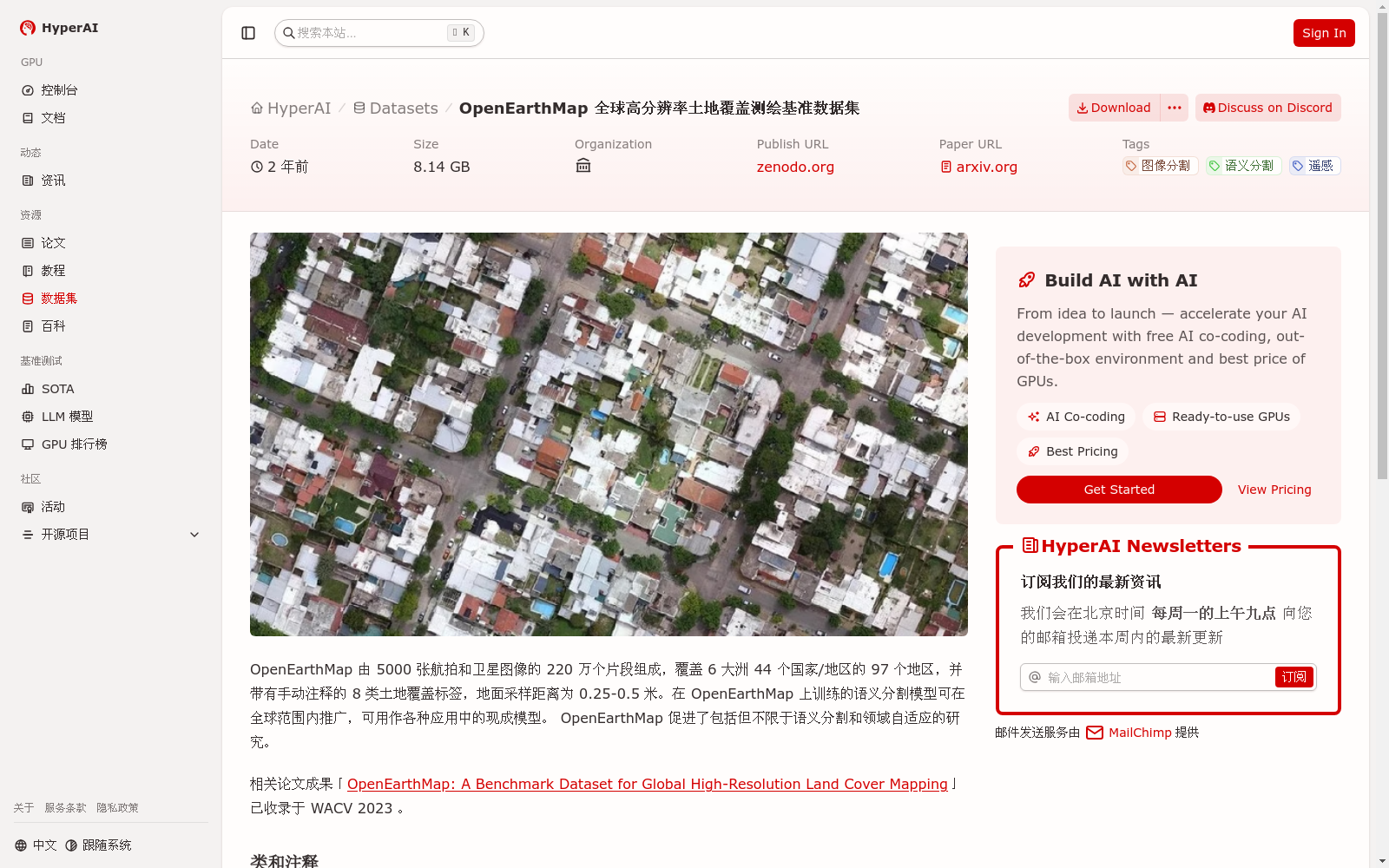Open 服务条款 footer link

[65, 808]
